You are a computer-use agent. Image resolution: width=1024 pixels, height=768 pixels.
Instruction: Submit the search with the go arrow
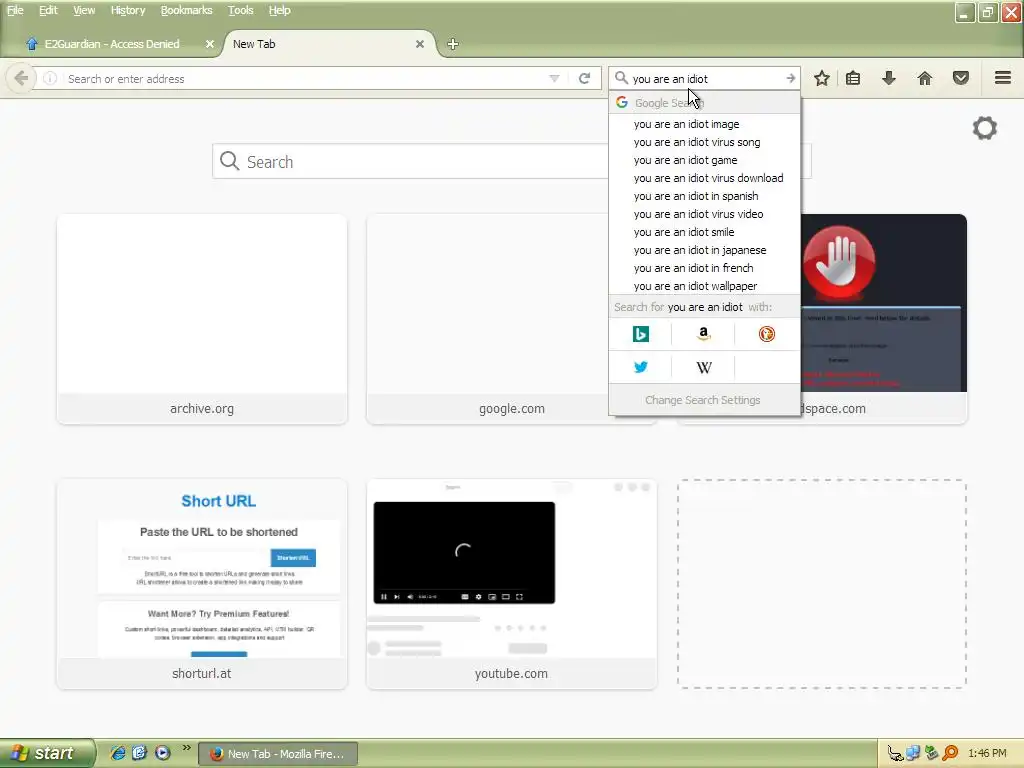click(x=790, y=78)
